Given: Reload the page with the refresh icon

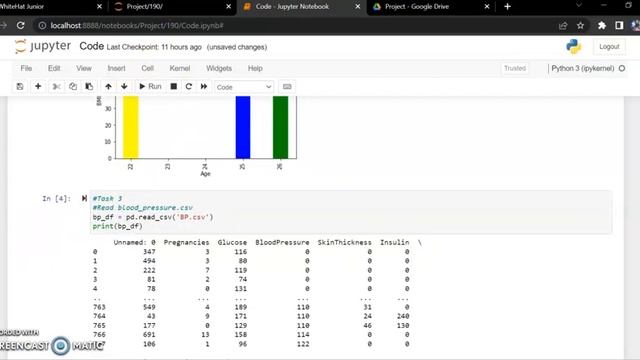Looking at the screenshot, I should click(x=20, y=25).
